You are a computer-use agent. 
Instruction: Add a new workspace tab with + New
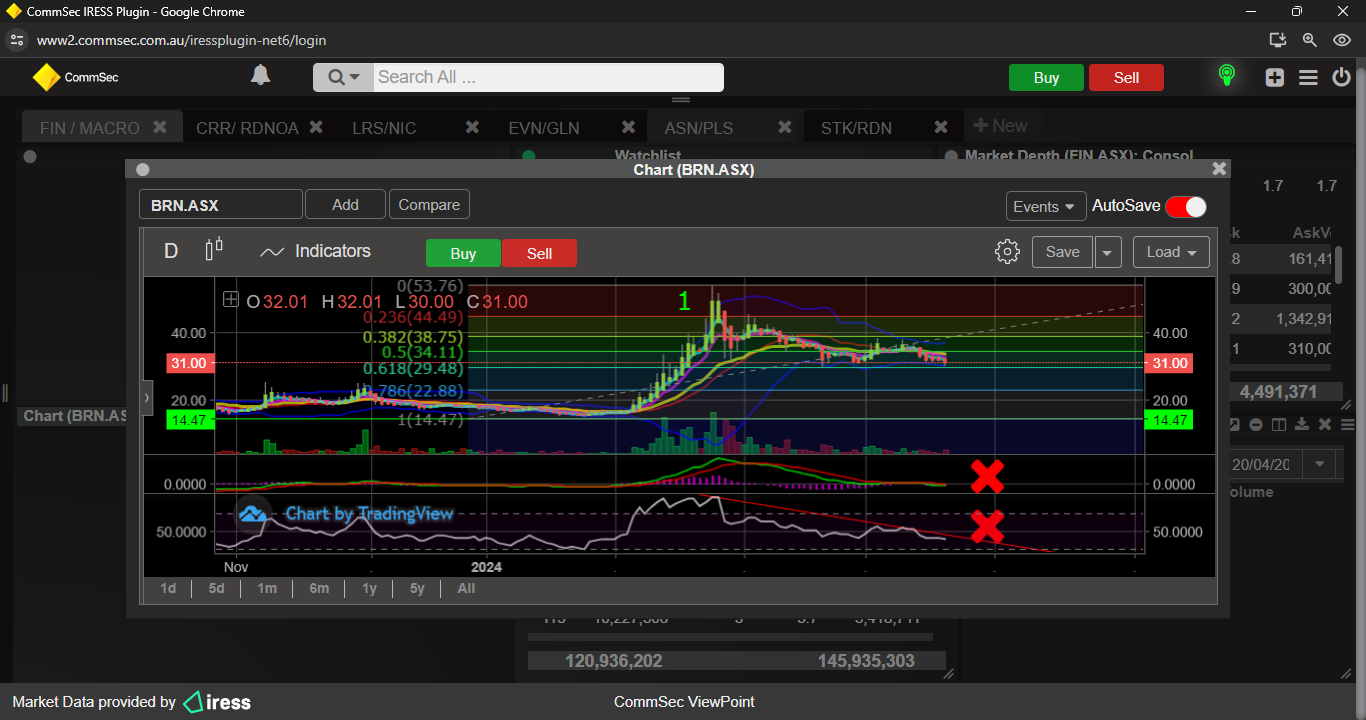click(x=1000, y=126)
